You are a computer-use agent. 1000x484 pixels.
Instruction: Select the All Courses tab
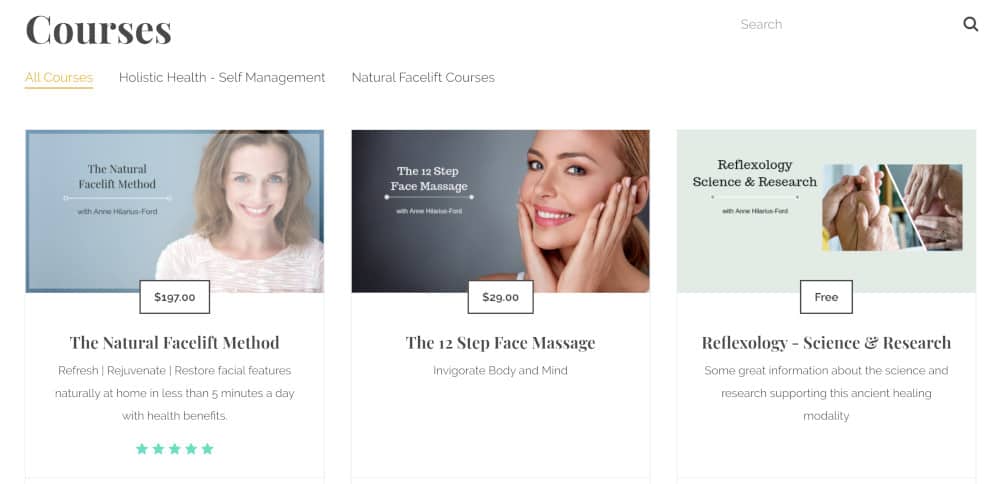(x=59, y=78)
